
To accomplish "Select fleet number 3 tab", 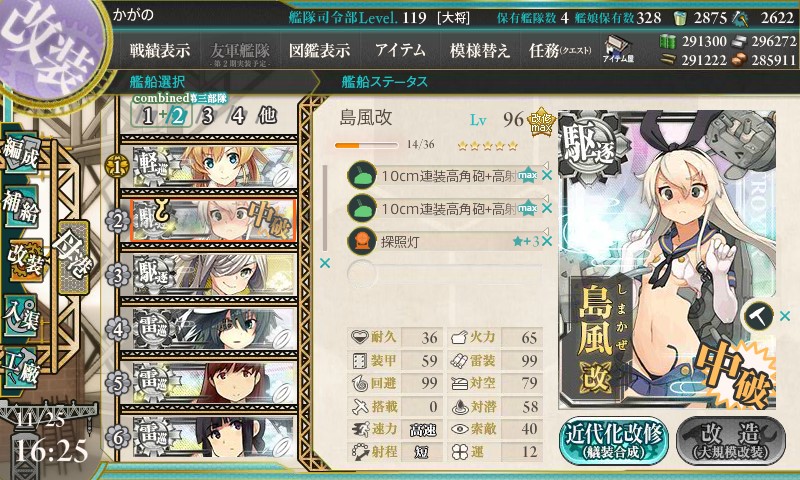I will (207, 116).
